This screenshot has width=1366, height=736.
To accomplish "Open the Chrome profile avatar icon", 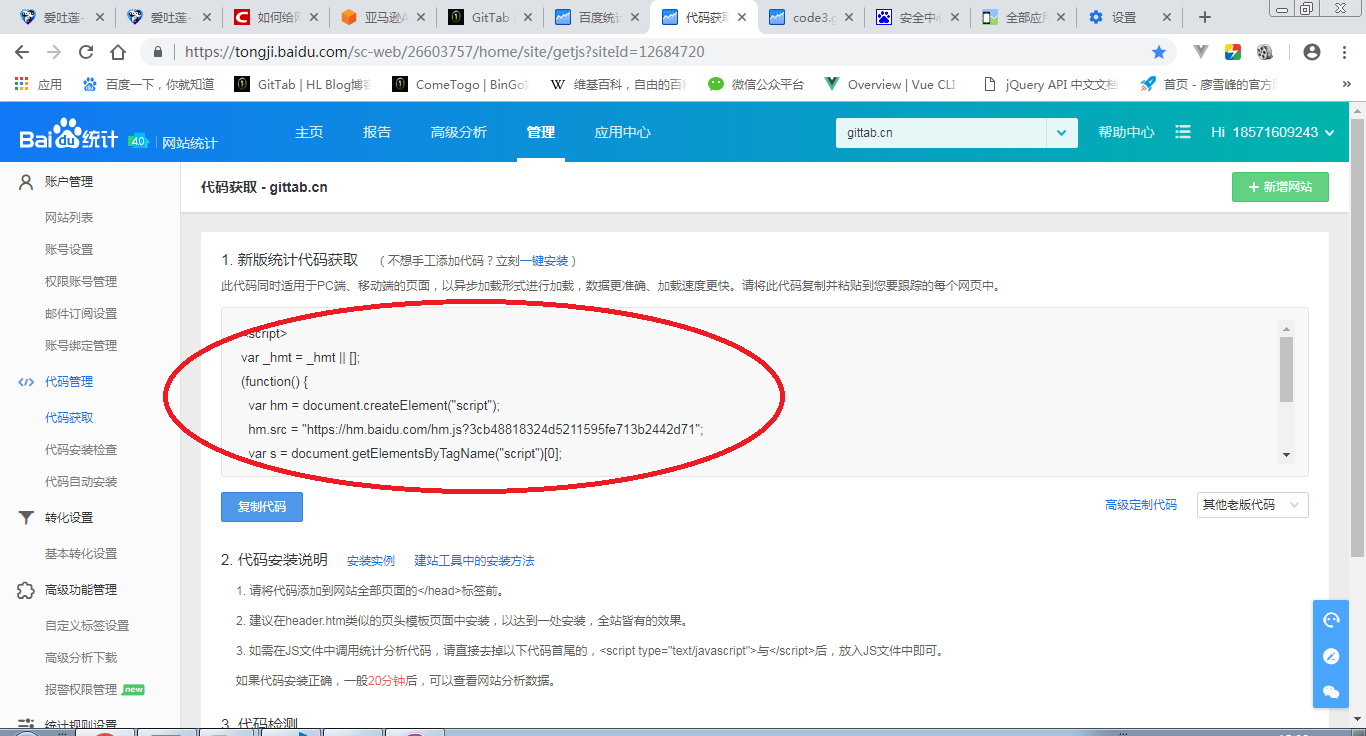I will point(1312,52).
